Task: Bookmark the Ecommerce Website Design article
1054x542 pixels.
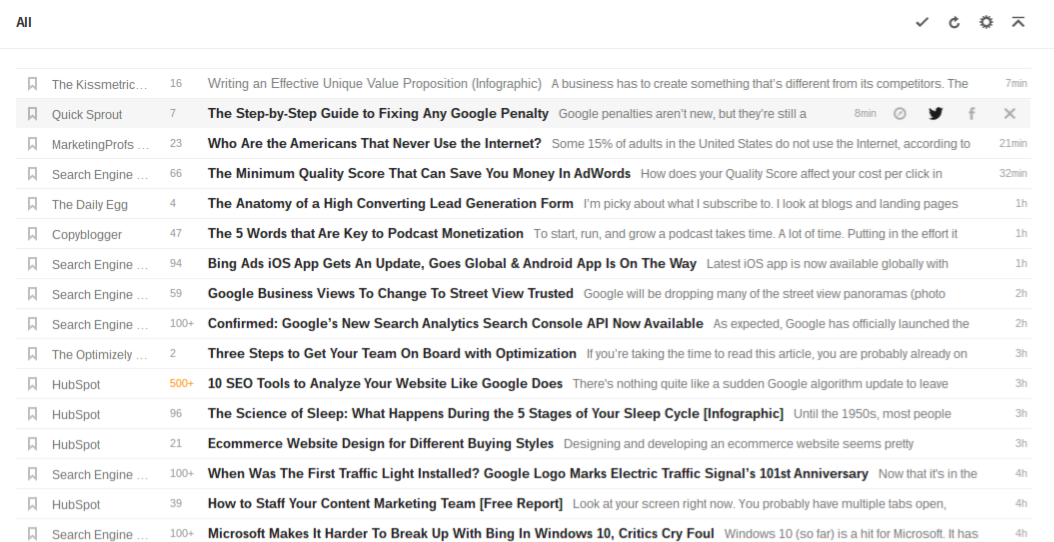Action: (x=32, y=444)
